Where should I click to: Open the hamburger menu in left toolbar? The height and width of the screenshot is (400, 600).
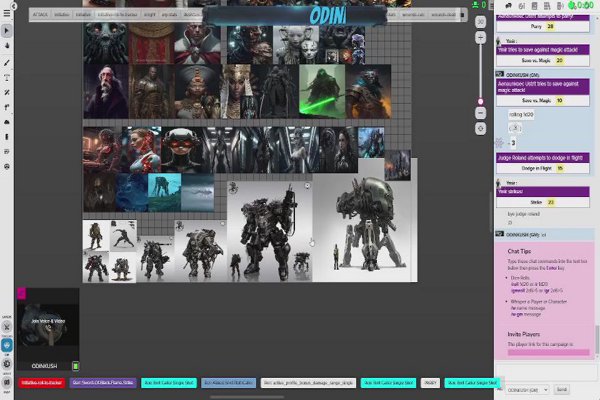click(x=7, y=13)
